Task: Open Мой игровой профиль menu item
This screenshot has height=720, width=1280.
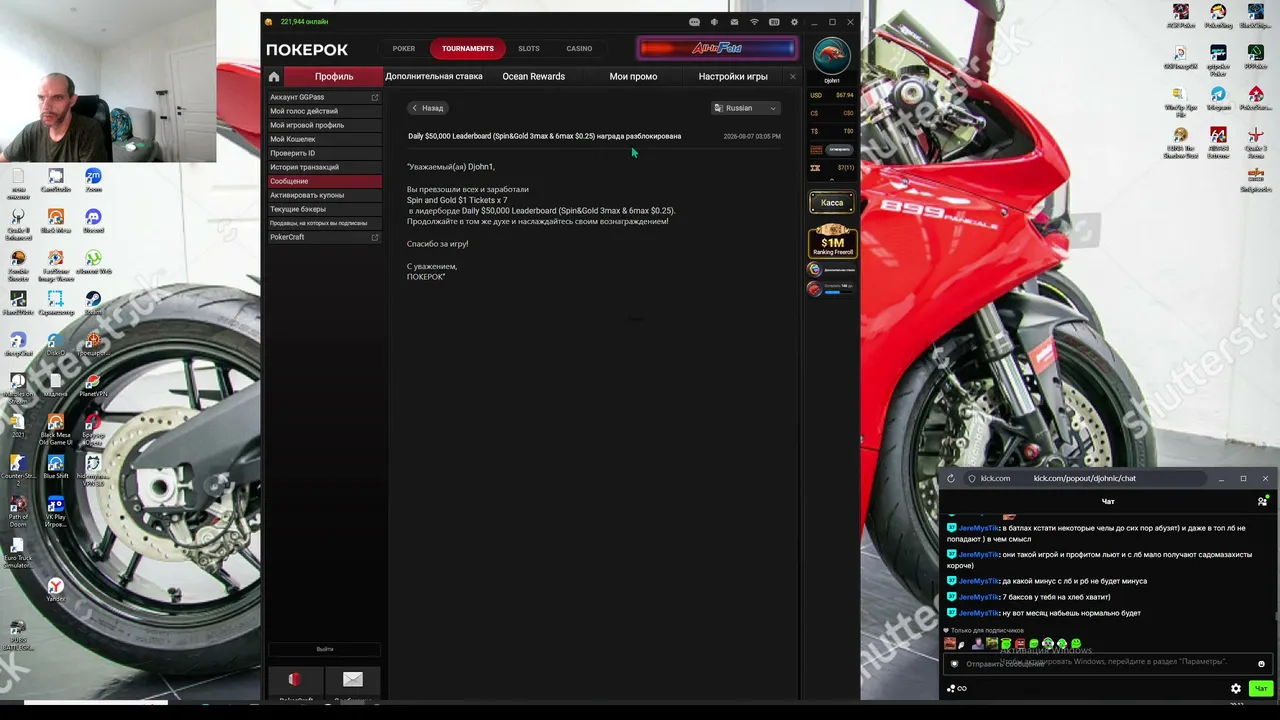Action: click(325, 125)
